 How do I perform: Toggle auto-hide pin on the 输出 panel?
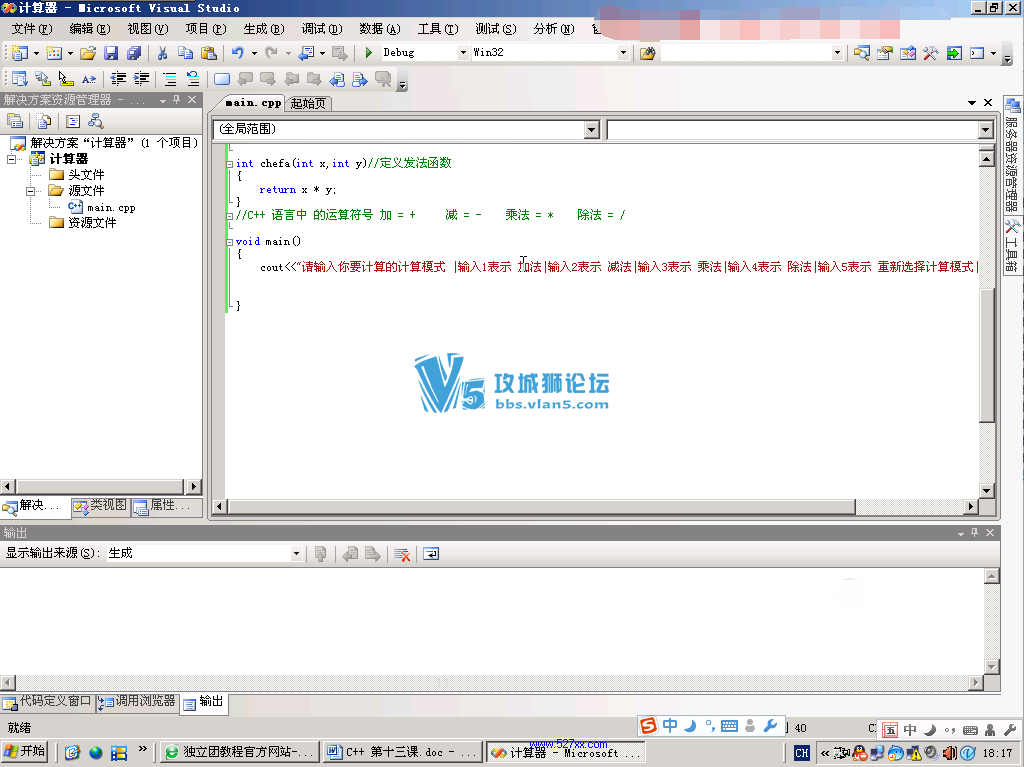pyautogui.click(x=974, y=532)
